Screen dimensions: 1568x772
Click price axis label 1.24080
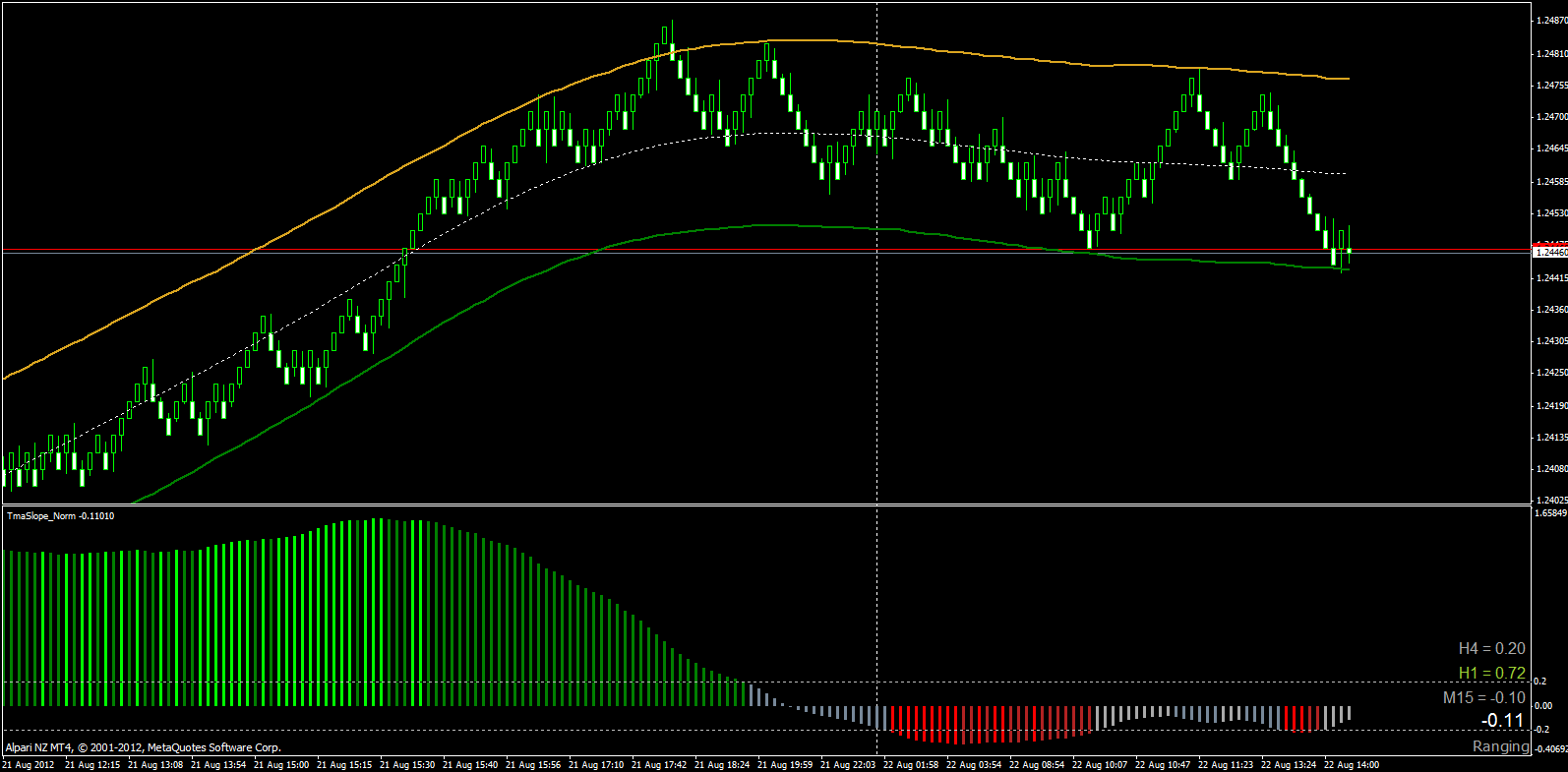click(x=1551, y=468)
